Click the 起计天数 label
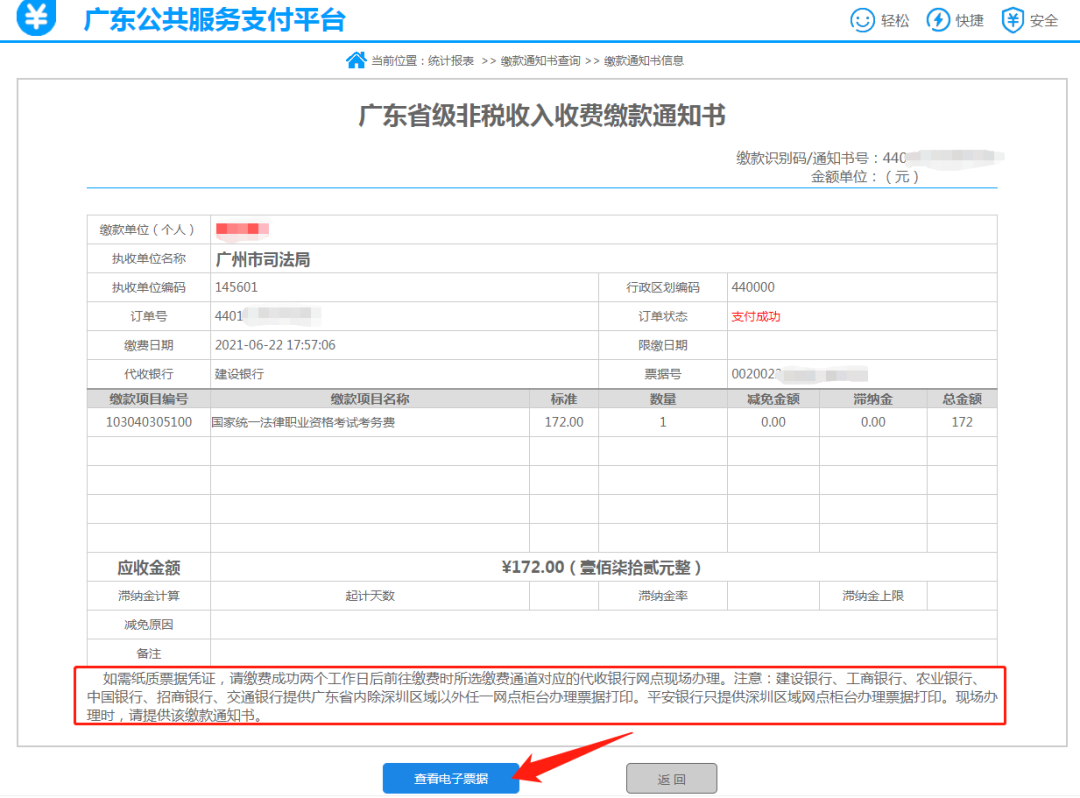 coord(370,596)
